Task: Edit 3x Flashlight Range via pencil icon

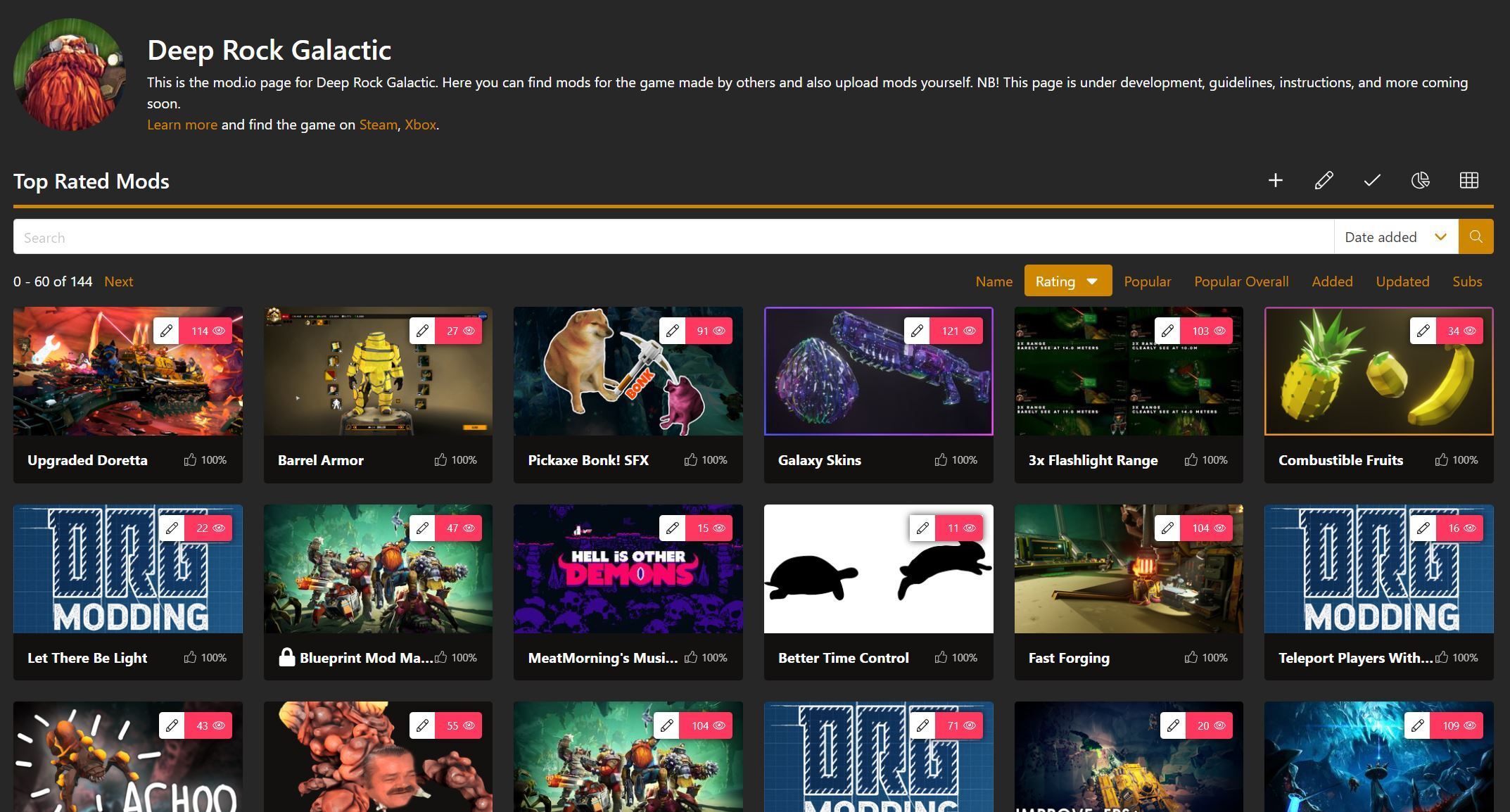Action: click(1167, 331)
